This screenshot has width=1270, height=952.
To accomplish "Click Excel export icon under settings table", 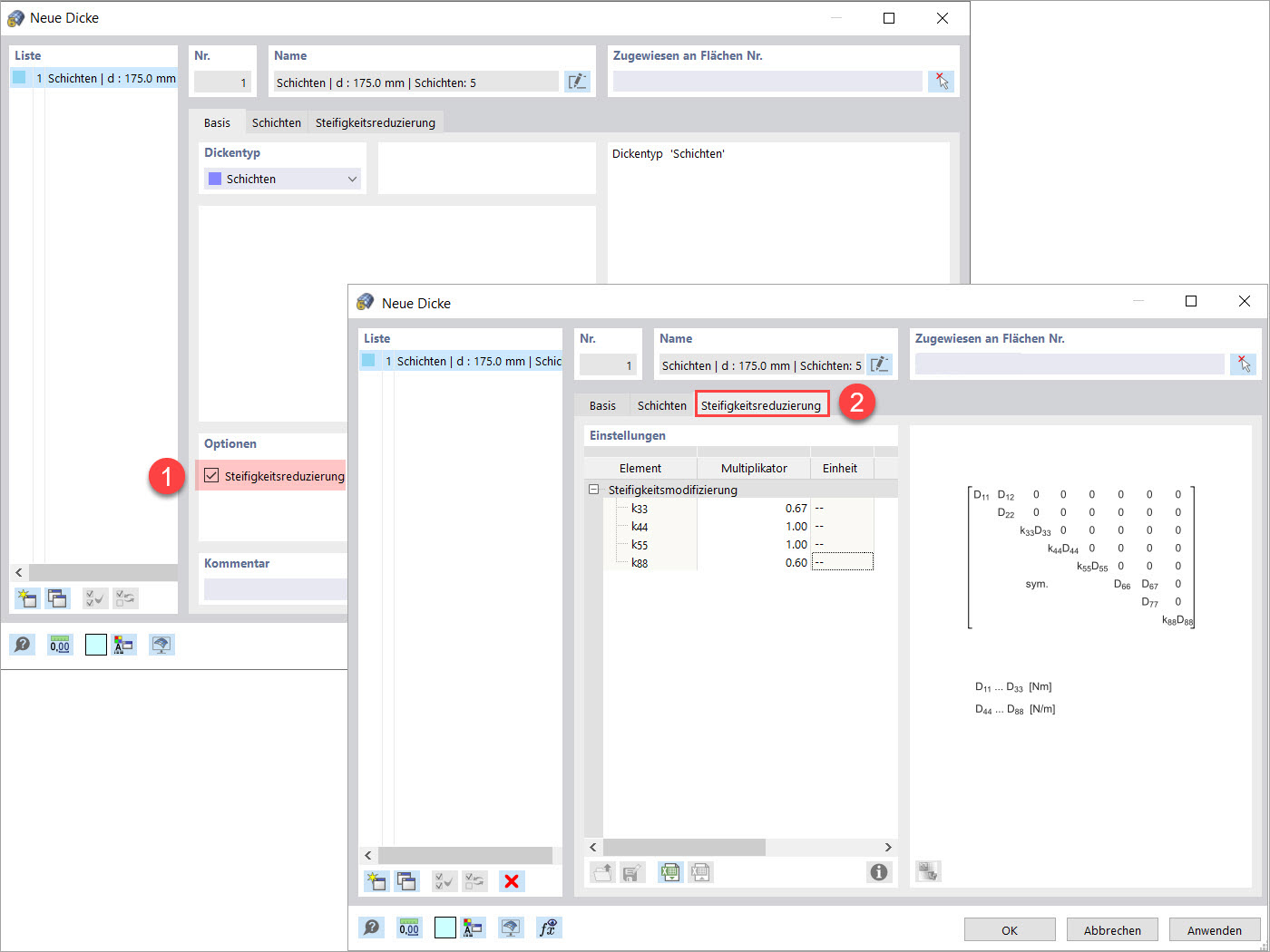I will 670,872.
